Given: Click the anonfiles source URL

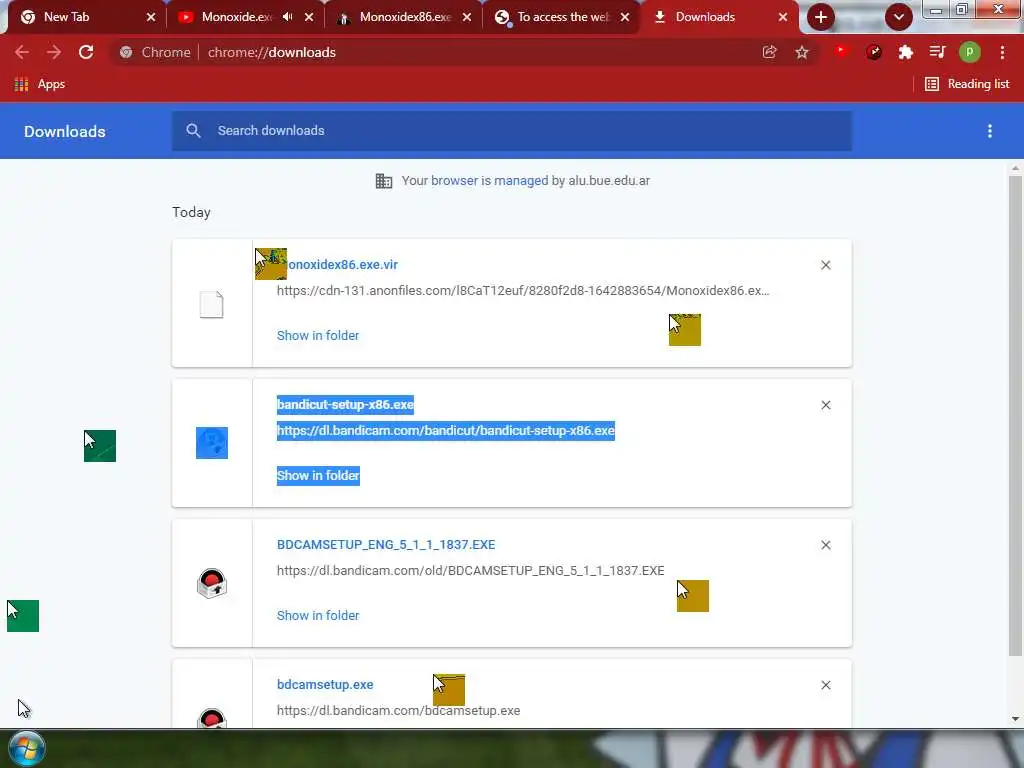Looking at the screenshot, I should pos(523,291).
